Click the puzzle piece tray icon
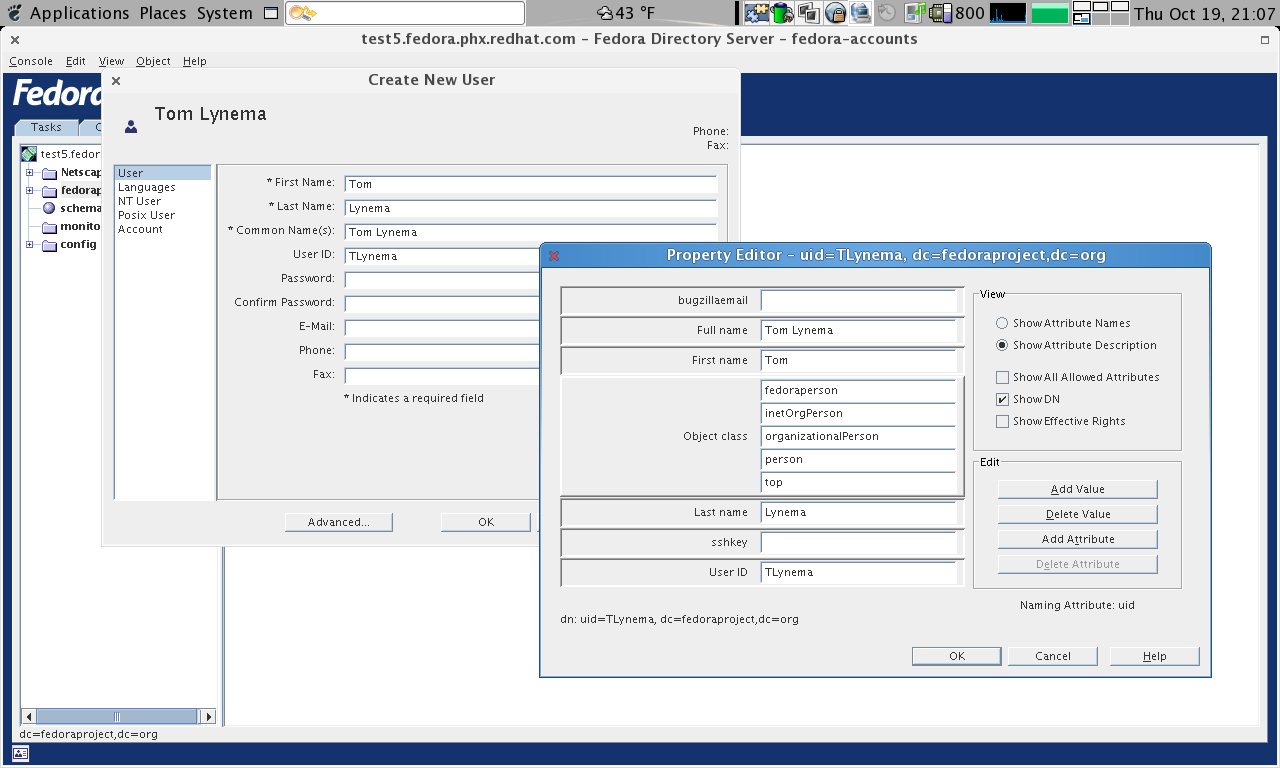1280x768 pixels. pyautogui.click(x=757, y=13)
